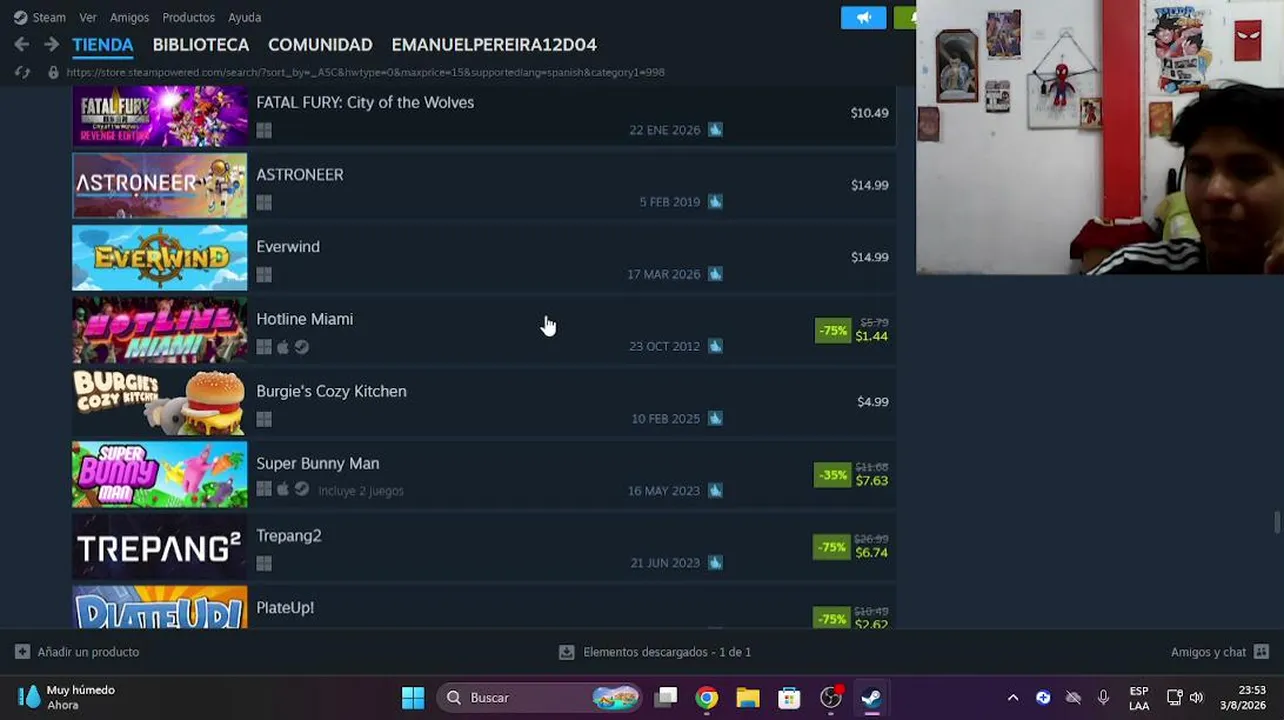Click the Hotline Miami game thumbnail
The width and height of the screenshot is (1284, 720).
coord(159,330)
